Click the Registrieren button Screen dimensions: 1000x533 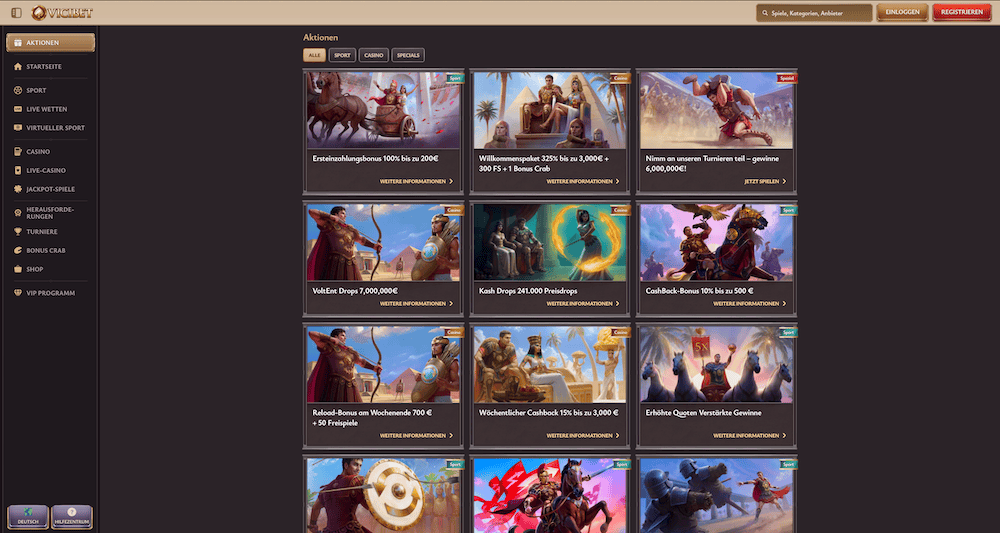point(962,12)
